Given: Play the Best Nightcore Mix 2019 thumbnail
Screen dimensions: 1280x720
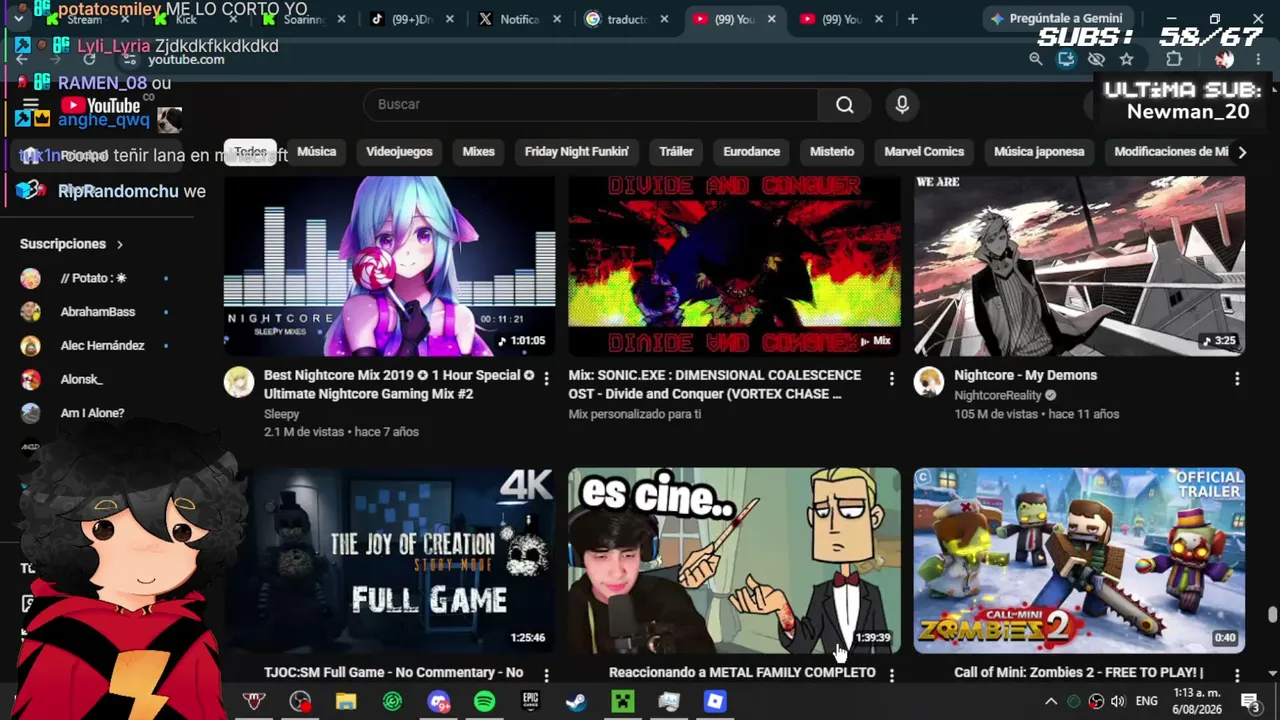Looking at the screenshot, I should click(389, 266).
